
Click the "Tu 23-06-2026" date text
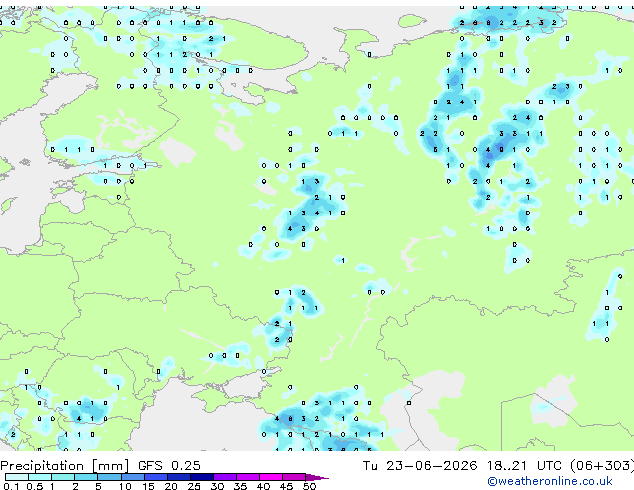(420, 466)
